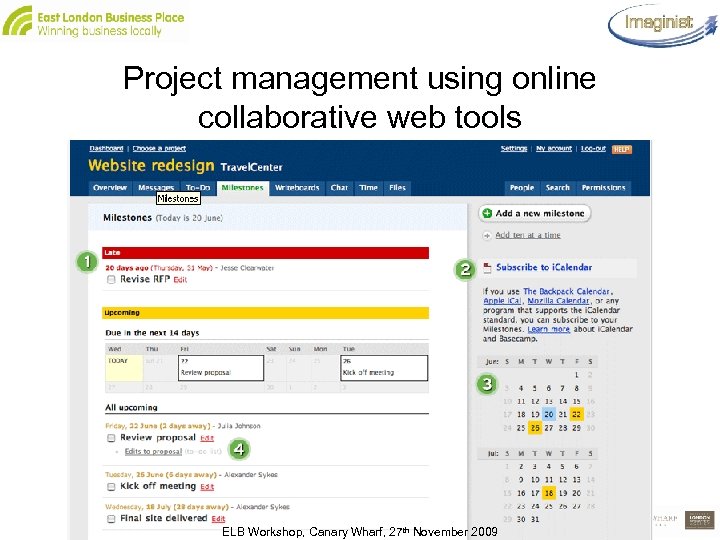Click Add a new milestone button
The height and width of the screenshot is (540, 720).
534,213
